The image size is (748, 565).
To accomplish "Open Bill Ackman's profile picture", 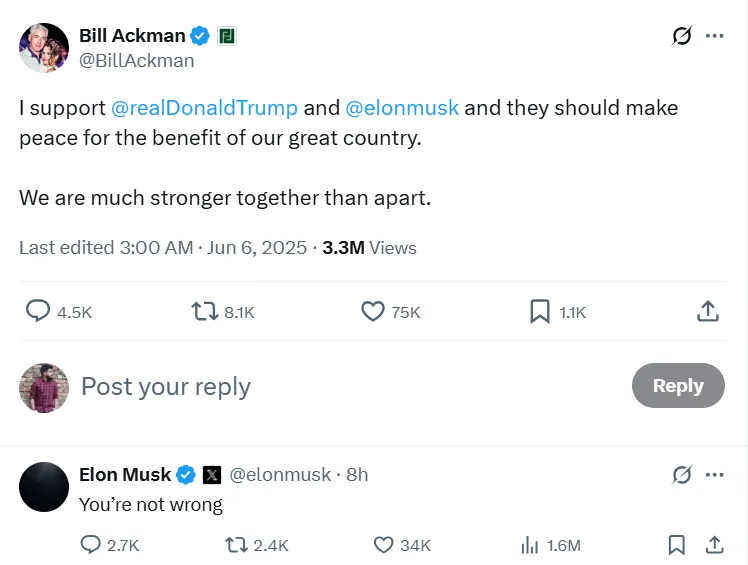I will [44, 48].
